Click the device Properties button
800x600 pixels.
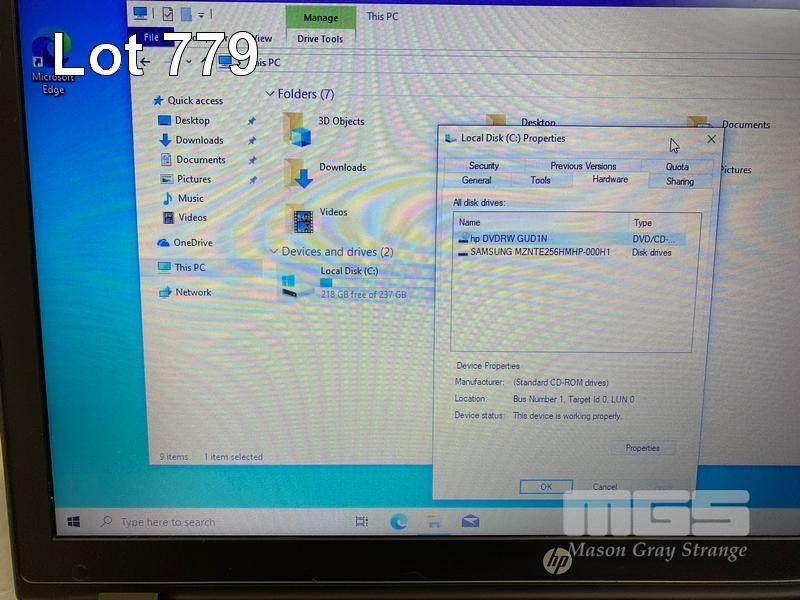click(x=643, y=448)
